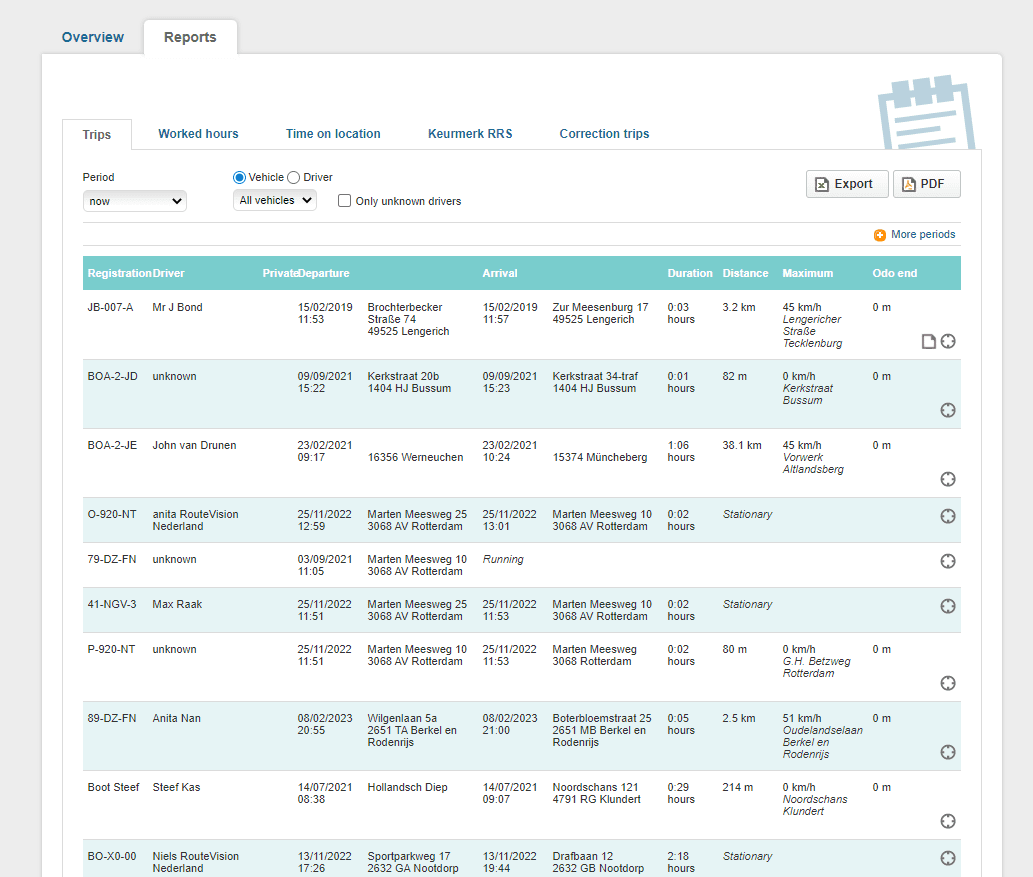1033x877 pixels.
Task: Click 51 km/h maximum speed value
Action: point(802,718)
